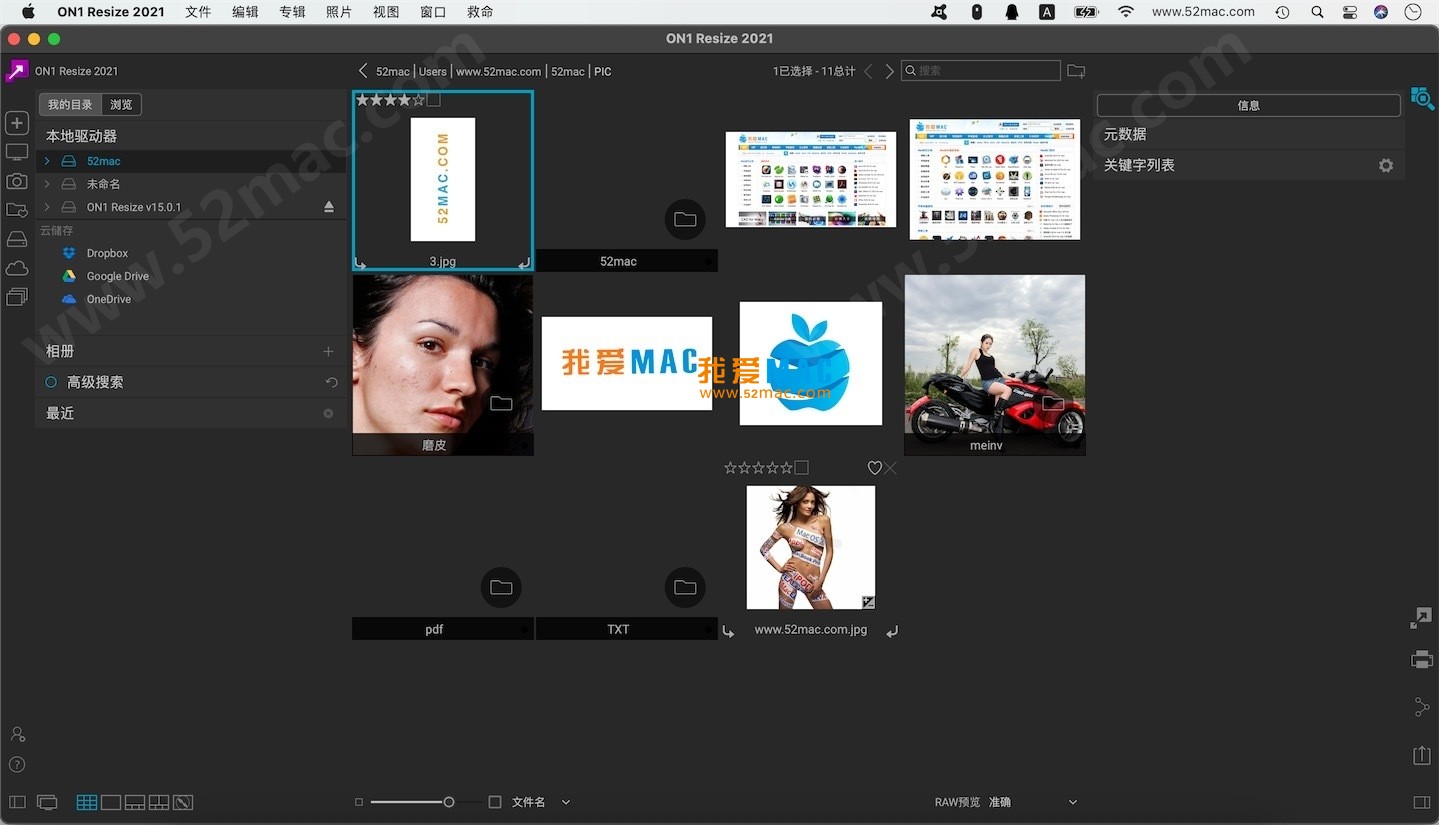This screenshot has height=825, width=1439.
Task: Open the 编辑 menu
Action: (245, 12)
